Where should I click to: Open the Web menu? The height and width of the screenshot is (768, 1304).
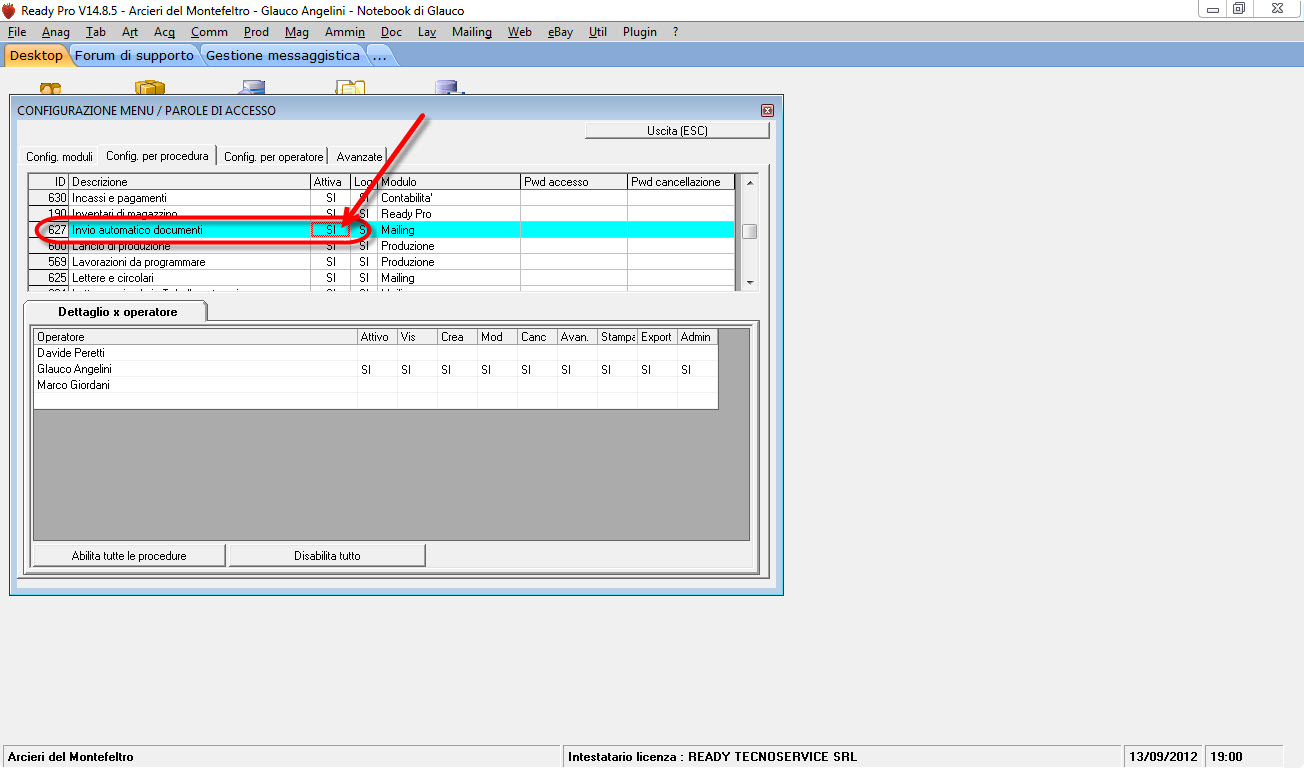520,32
